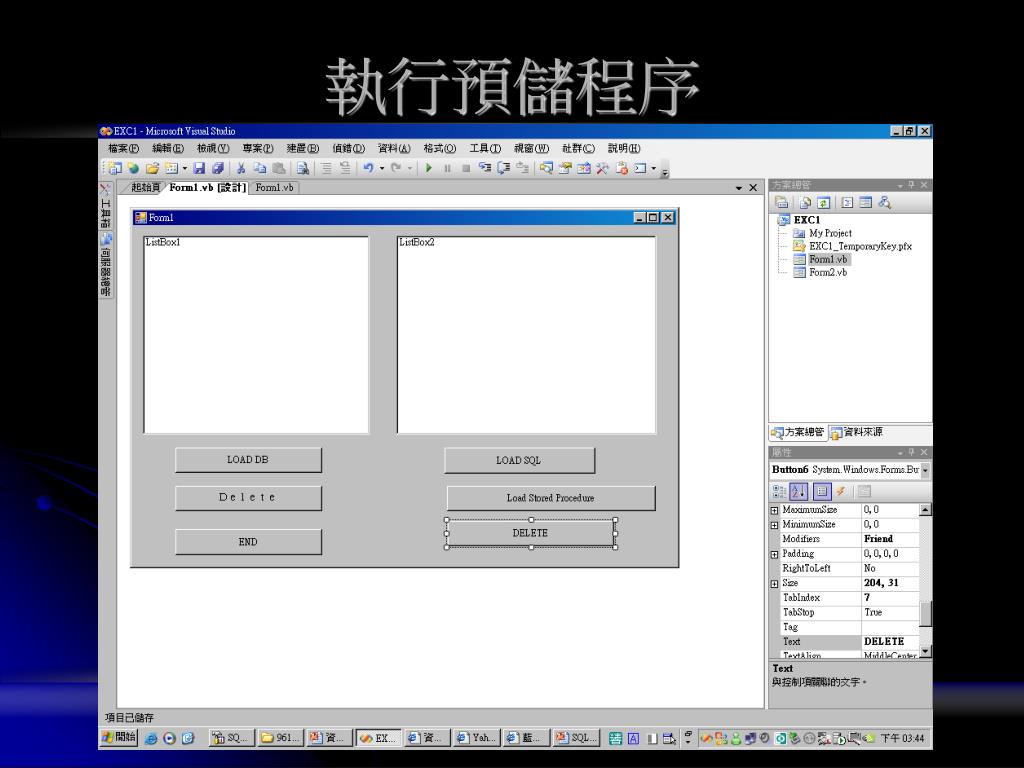Click Windows Media Player quick launch icon
This screenshot has width=1024, height=768.
click(x=169, y=738)
